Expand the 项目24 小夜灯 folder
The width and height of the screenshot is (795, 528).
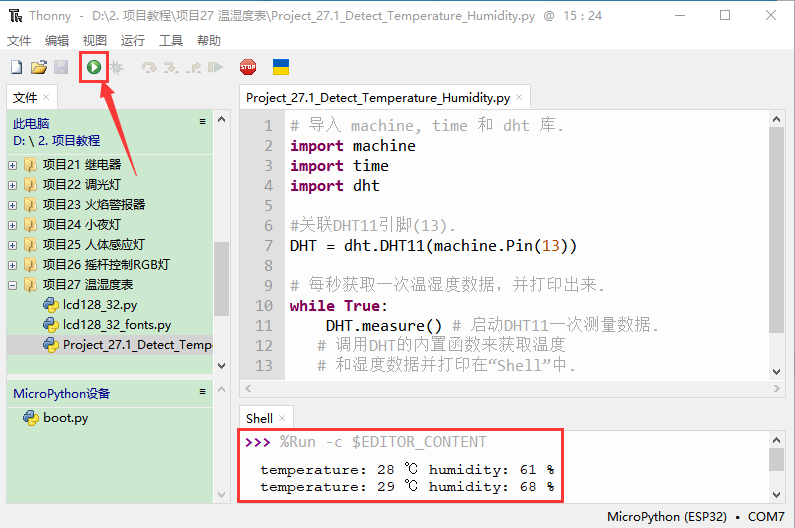(x=13, y=225)
